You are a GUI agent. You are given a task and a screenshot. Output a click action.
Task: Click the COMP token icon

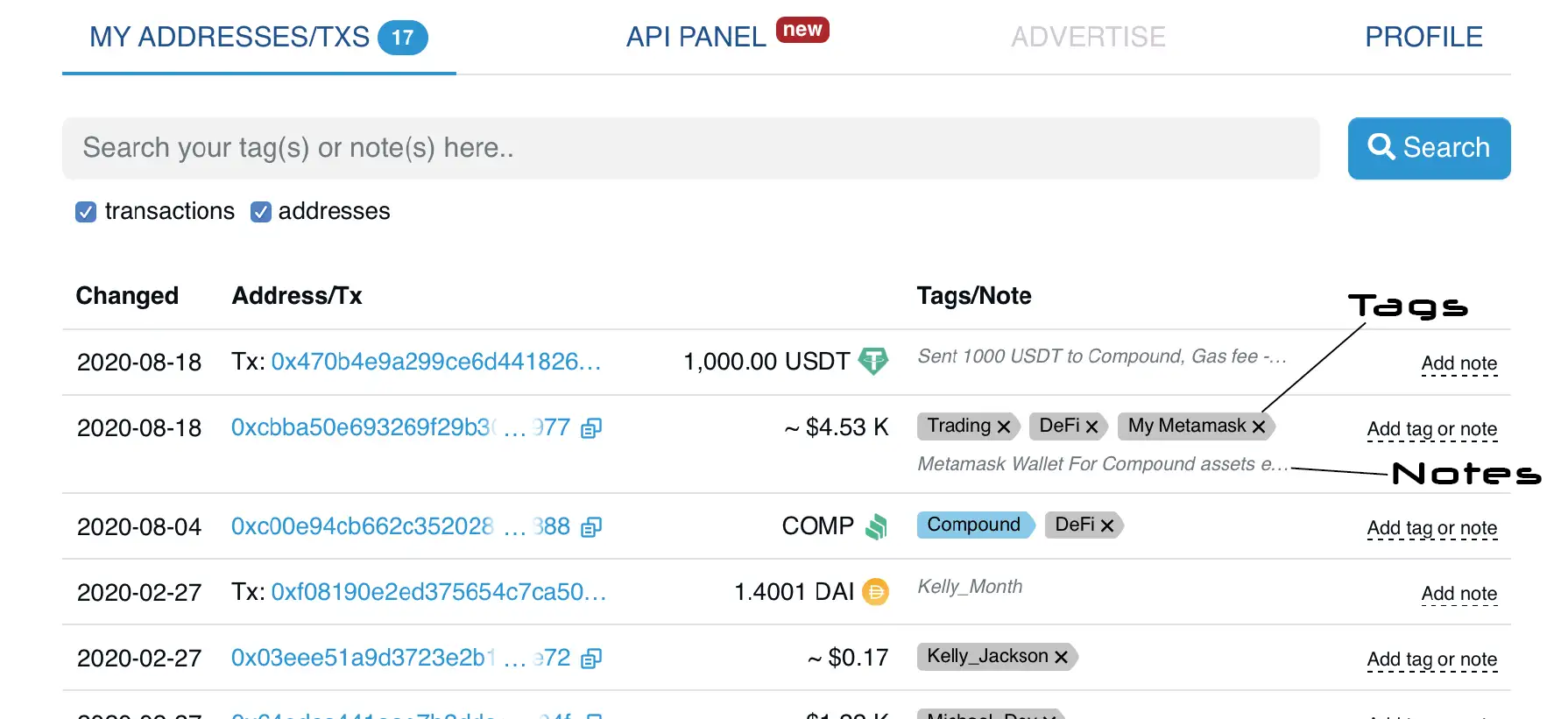[x=875, y=526]
